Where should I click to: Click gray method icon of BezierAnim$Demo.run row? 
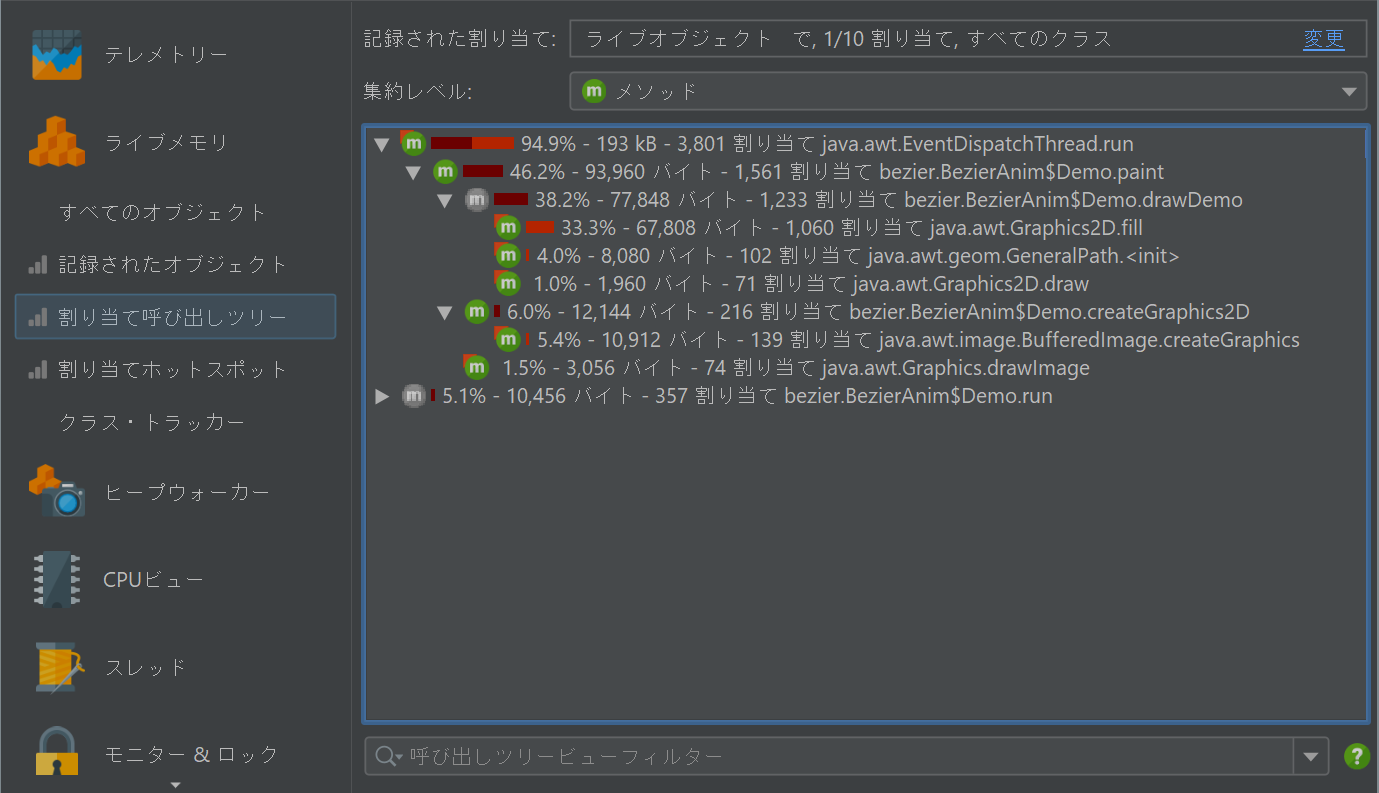[413, 396]
